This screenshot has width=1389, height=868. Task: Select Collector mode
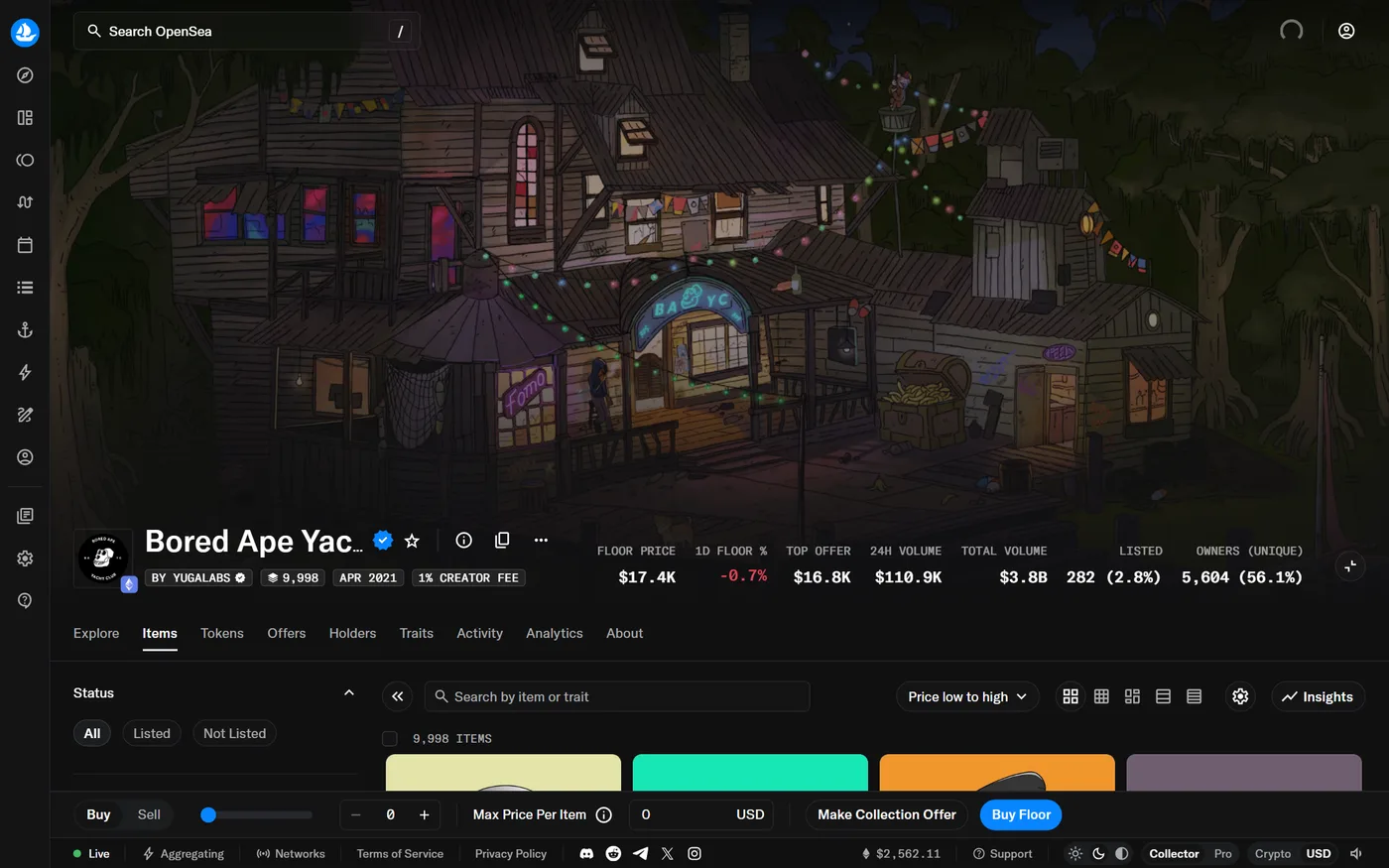(1175, 853)
